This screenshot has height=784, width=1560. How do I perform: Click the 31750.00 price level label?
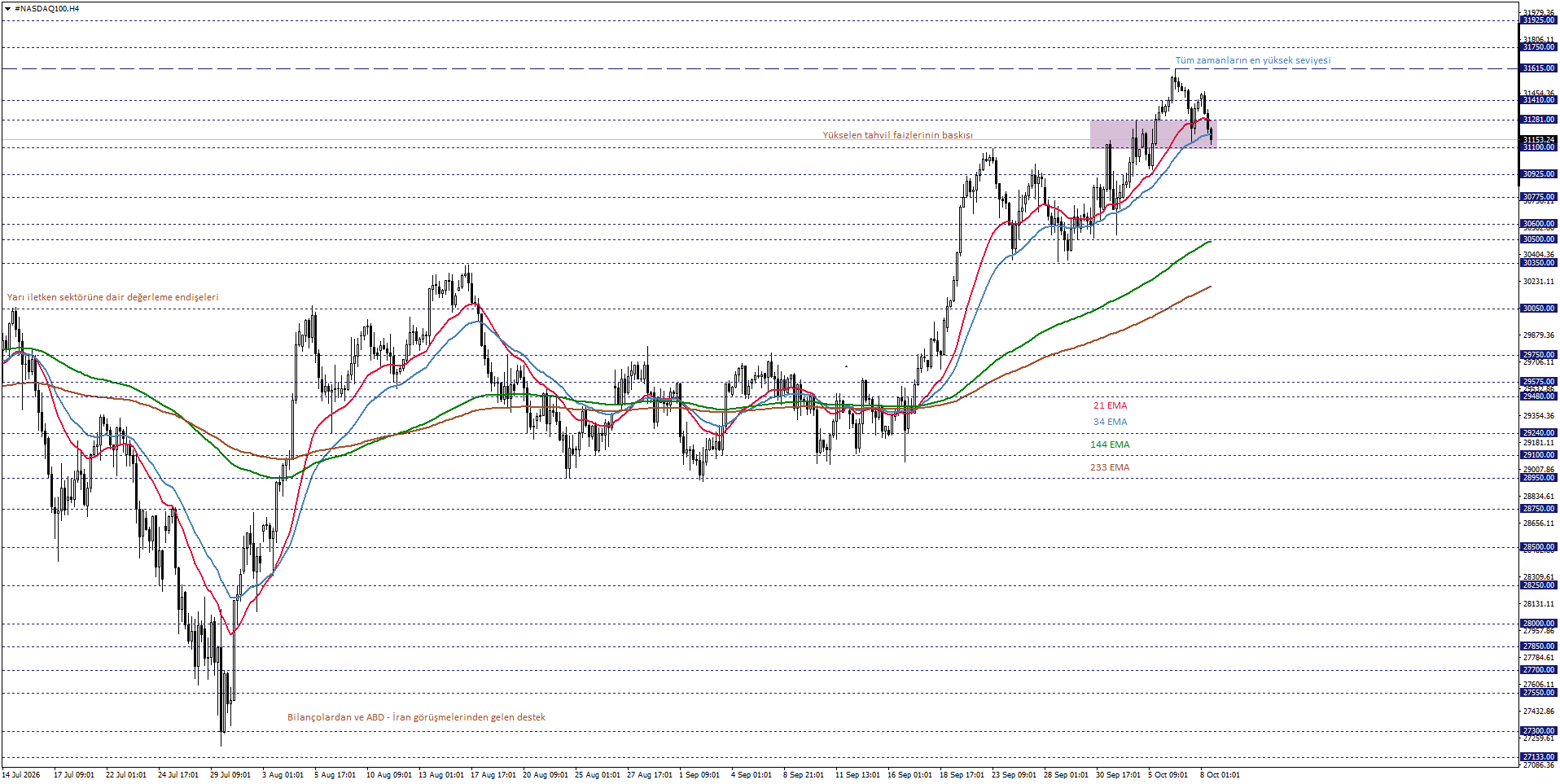coord(1538,47)
